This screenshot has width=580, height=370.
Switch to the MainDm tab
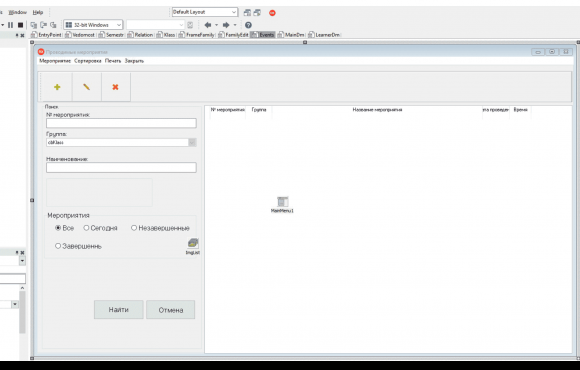pos(291,35)
